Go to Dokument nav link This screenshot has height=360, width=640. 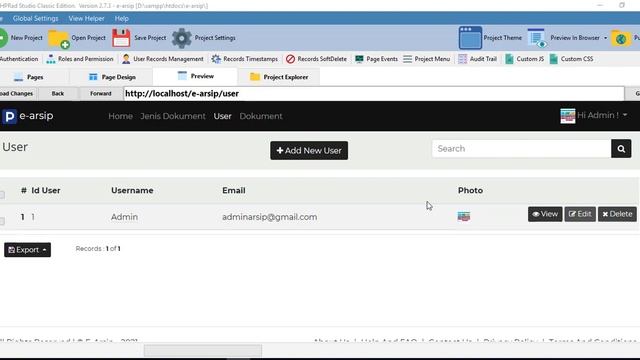coord(261,116)
